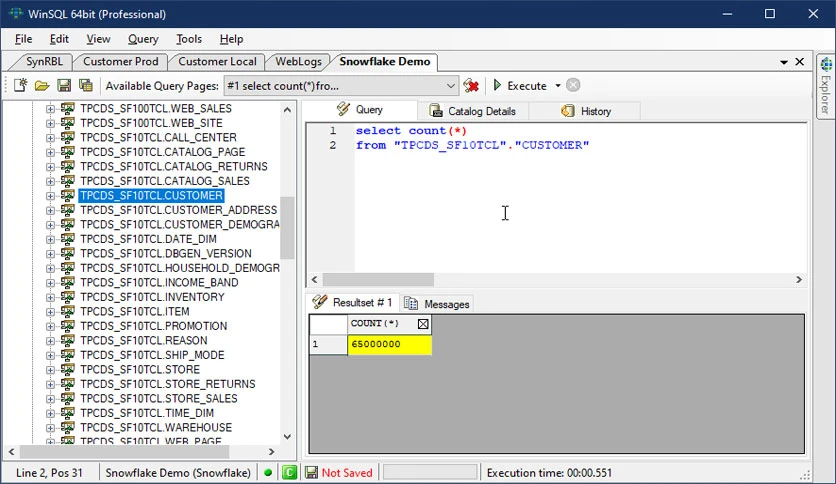Open the Edit menu
The width and height of the screenshot is (836, 484).
(59, 39)
